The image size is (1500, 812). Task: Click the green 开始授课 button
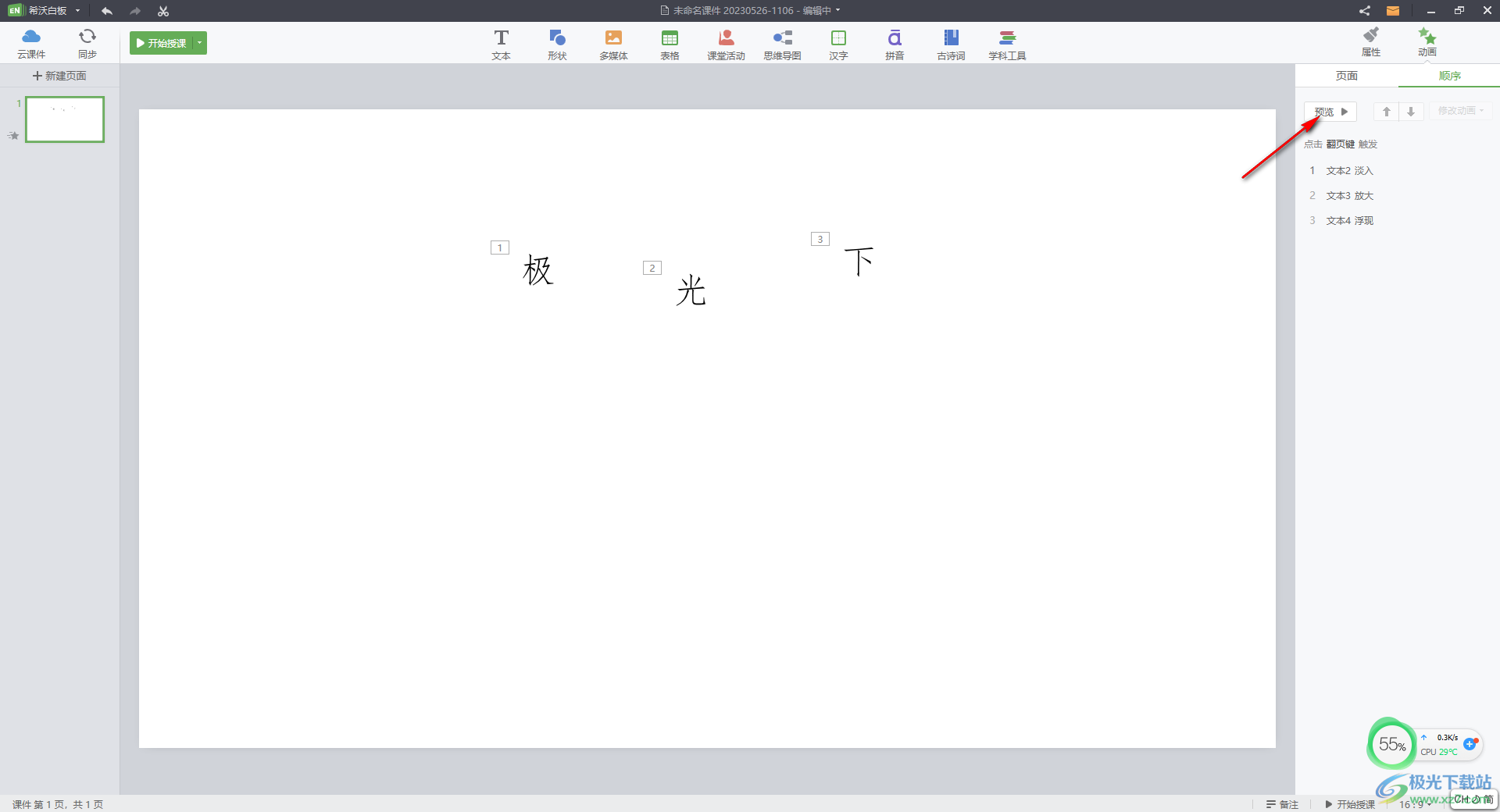162,43
